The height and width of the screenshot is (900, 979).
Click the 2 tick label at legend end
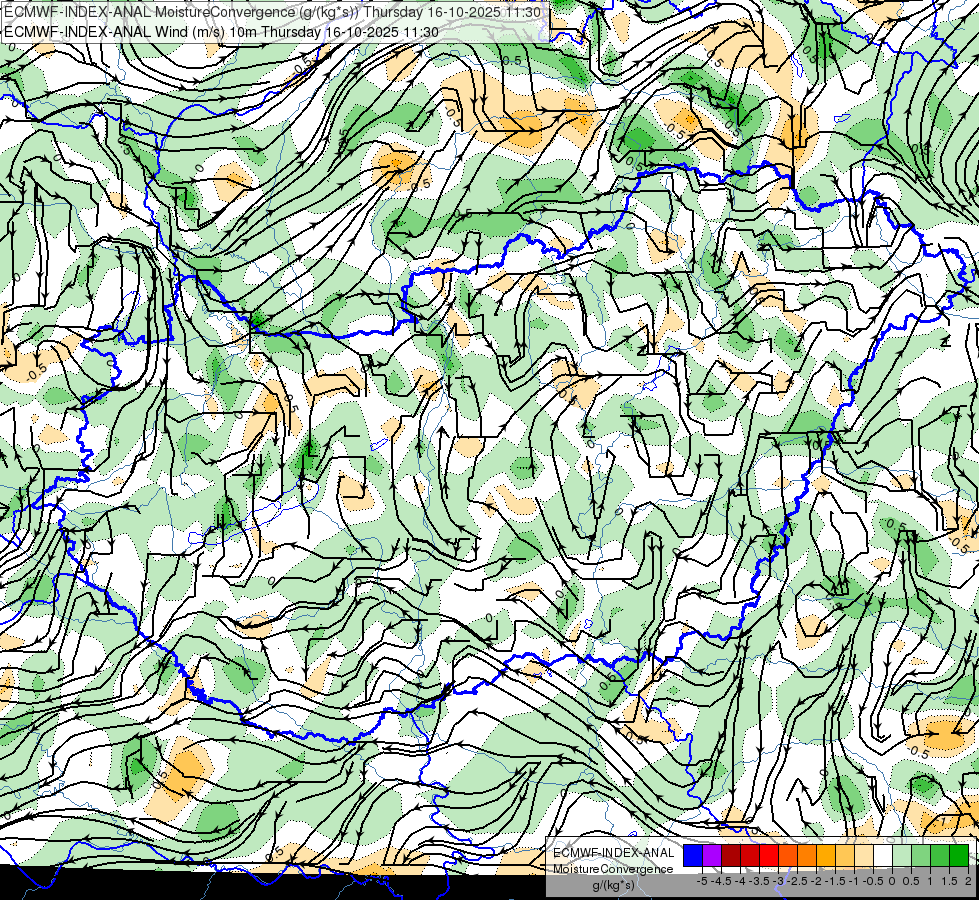[968, 881]
